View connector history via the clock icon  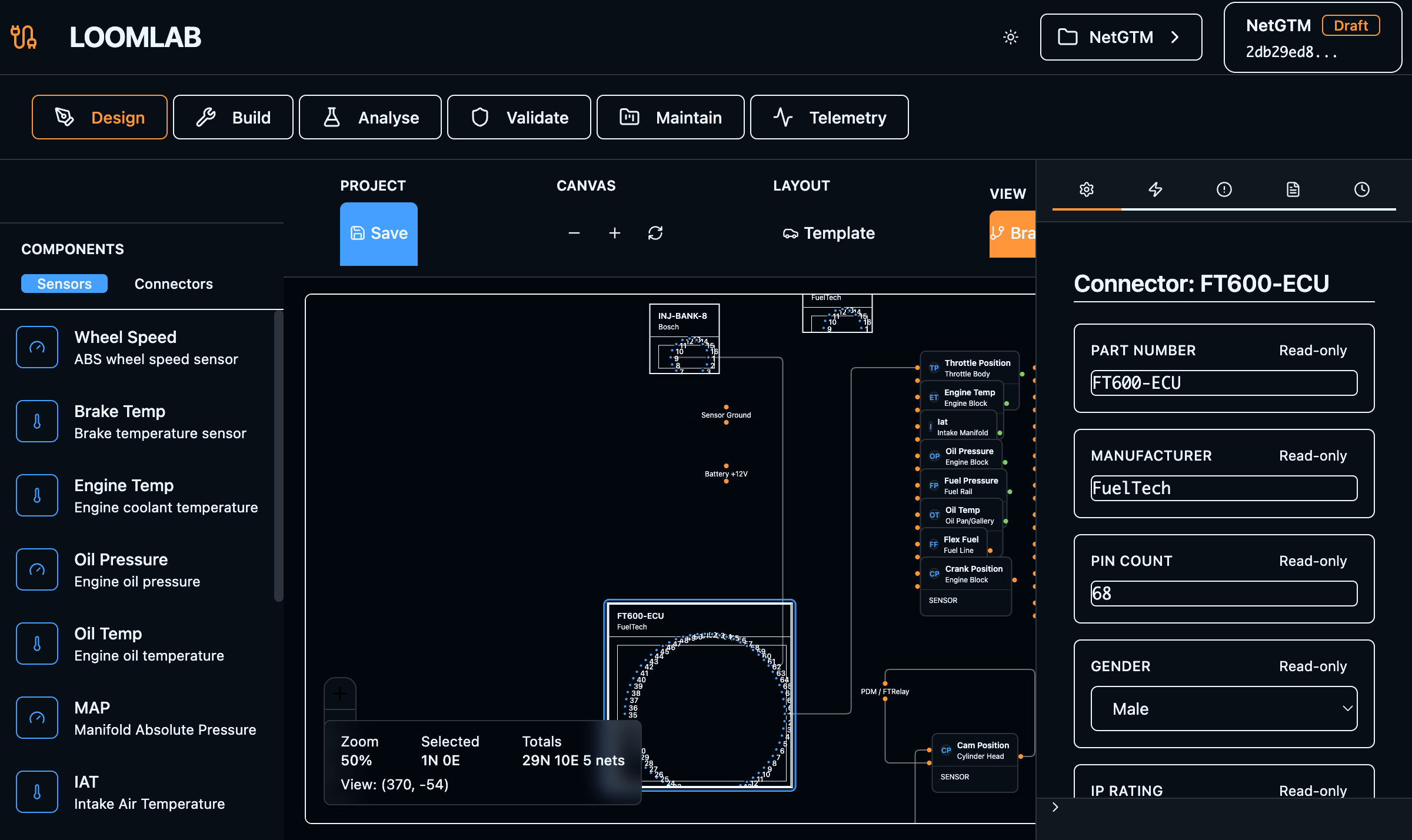pos(1362,189)
